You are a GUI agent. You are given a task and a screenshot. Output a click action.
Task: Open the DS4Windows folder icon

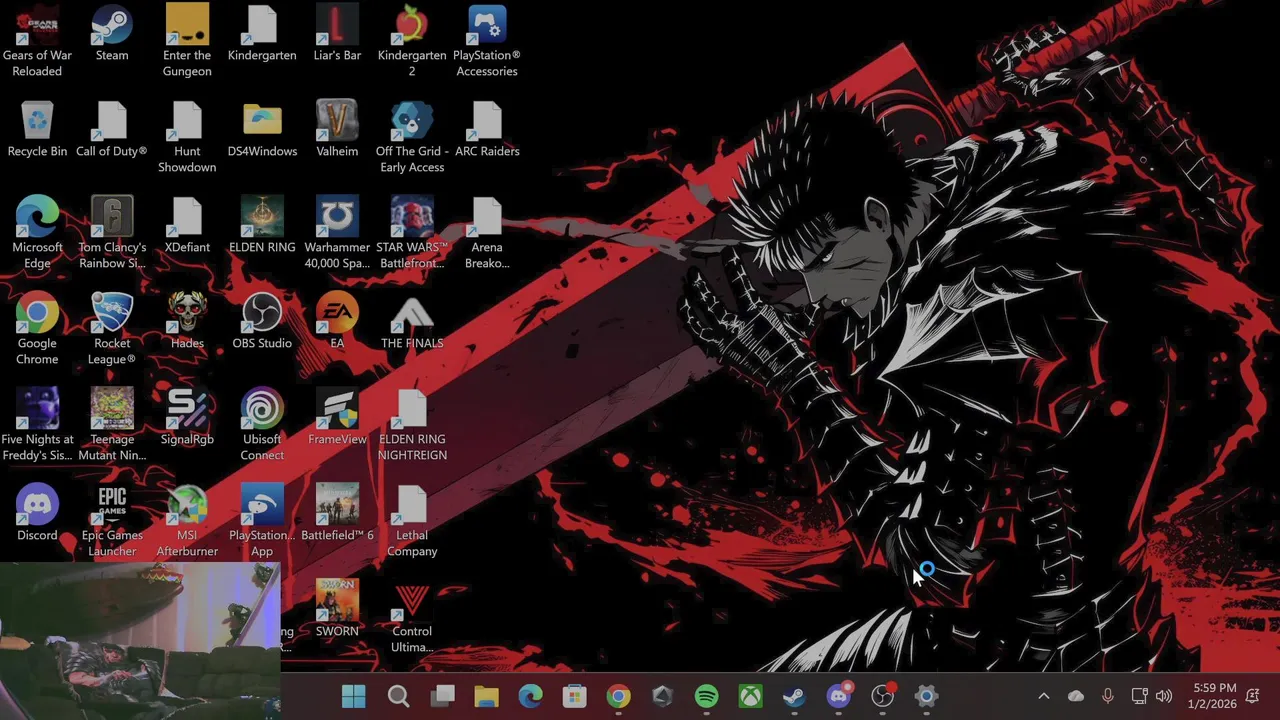click(262, 130)
